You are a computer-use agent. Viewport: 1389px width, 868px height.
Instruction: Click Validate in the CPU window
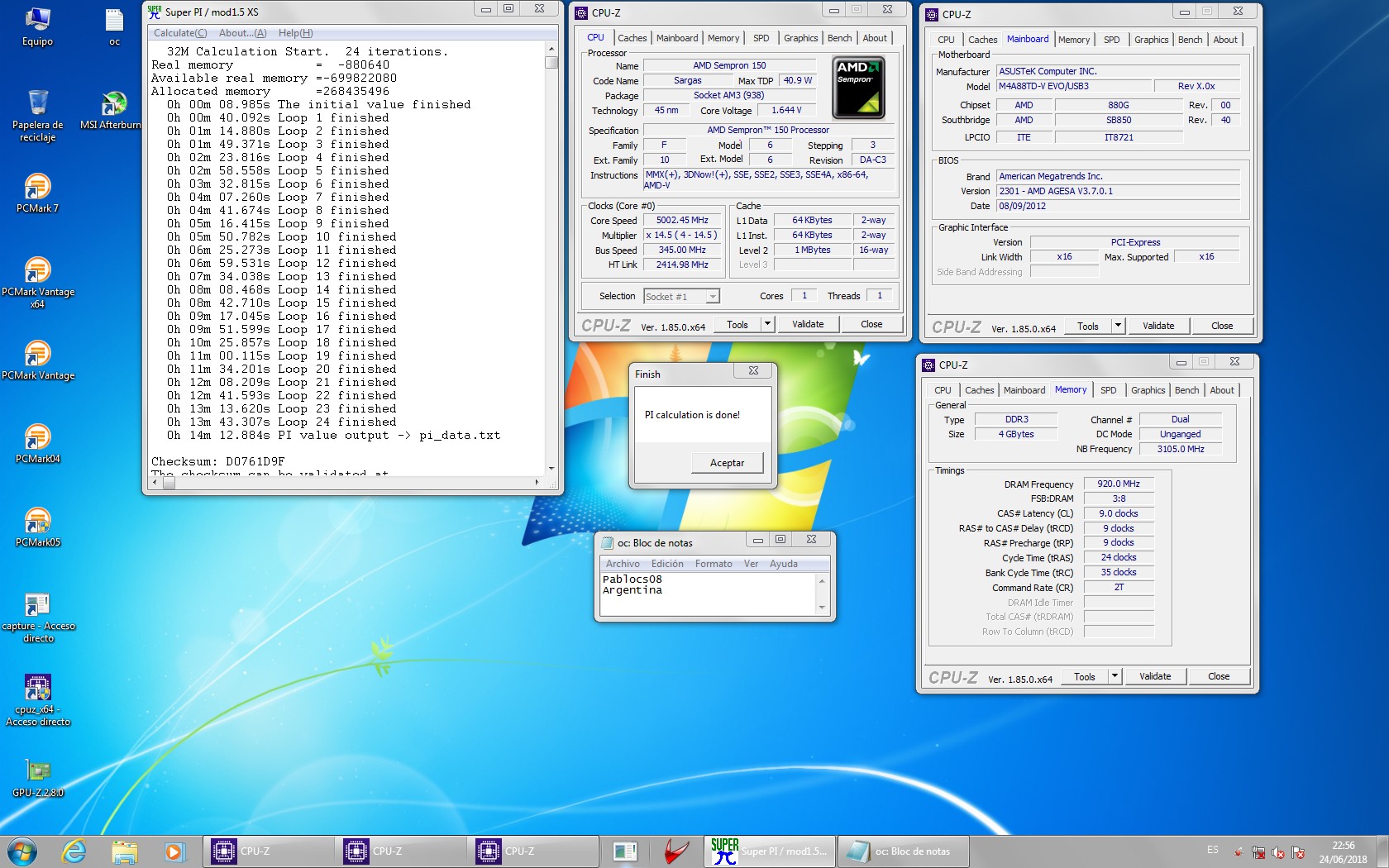[808, 324]
